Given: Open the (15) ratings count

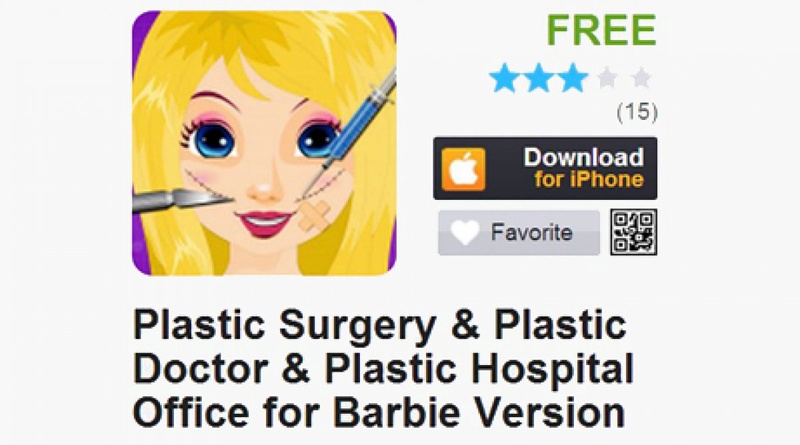Looking at the screenshot, I should coord(637,112).
